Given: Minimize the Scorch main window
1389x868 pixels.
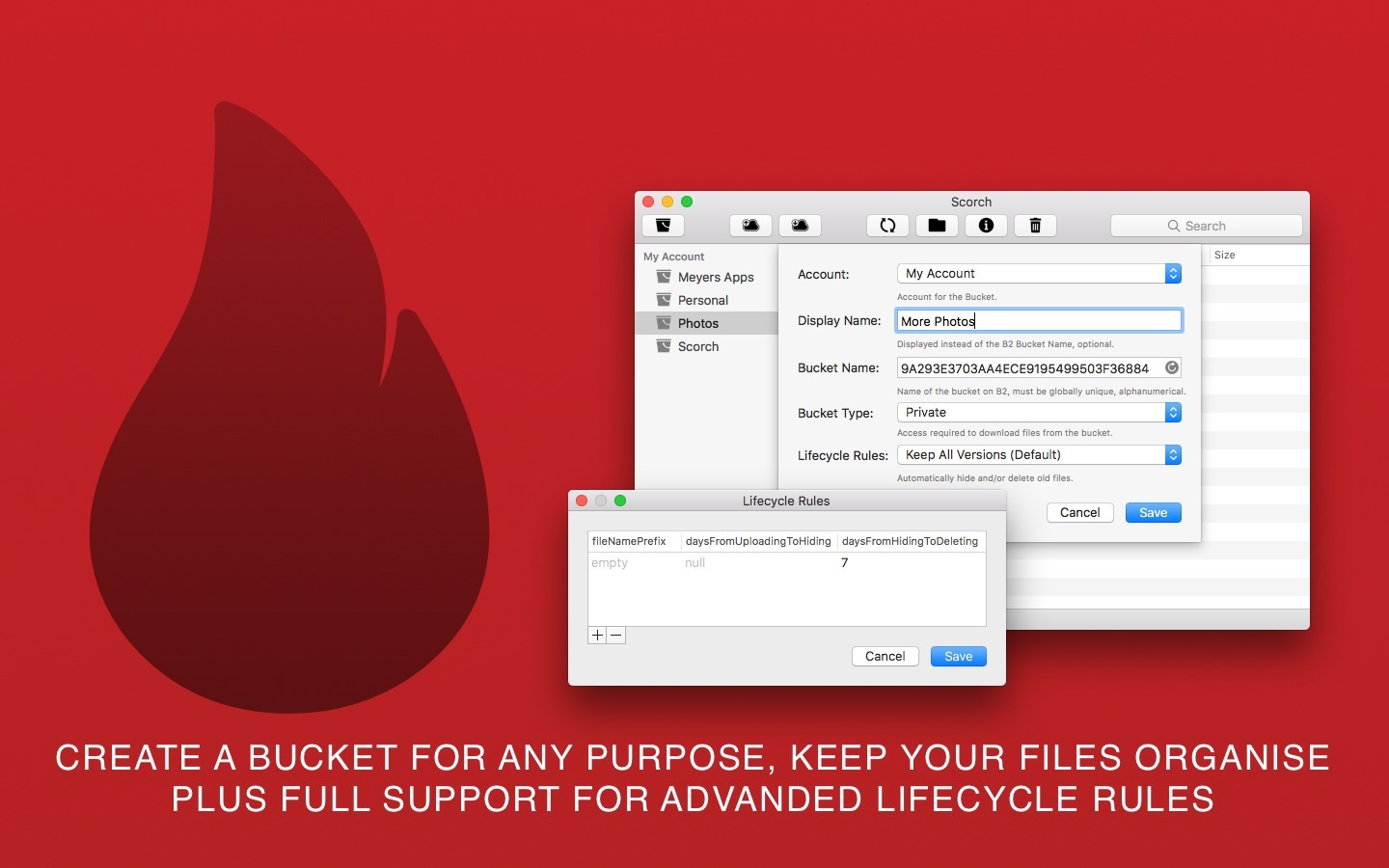Looking at the screenshot, I should (x=667, y=202).
